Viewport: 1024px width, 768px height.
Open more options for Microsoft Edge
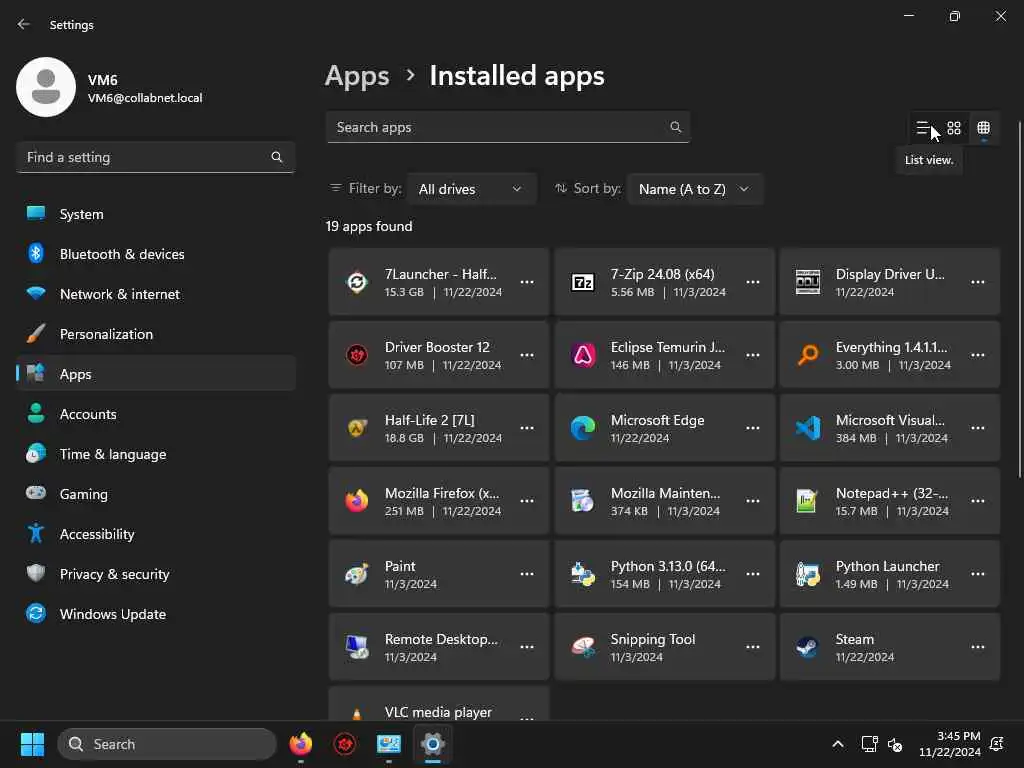[x=753, y=428]
